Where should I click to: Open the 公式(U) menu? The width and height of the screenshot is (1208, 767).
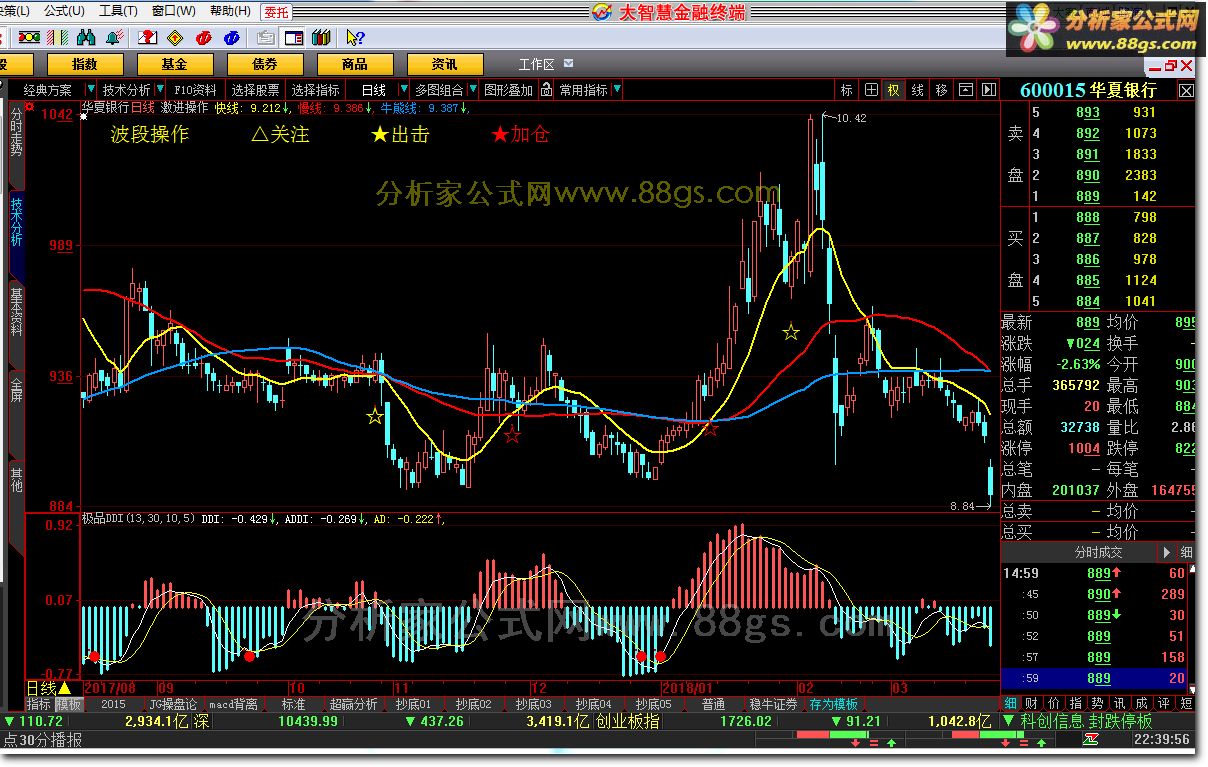point(64,11)
